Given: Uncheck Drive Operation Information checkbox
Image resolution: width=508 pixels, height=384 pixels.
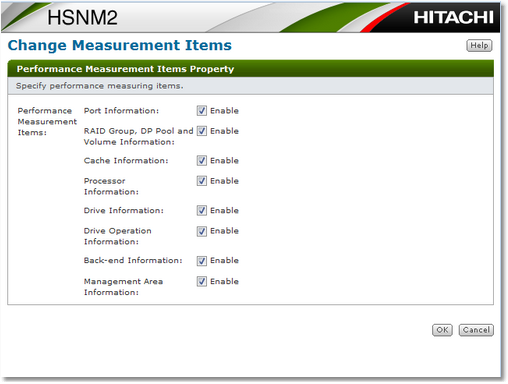Looking at the screenshot, I should point(201,231).
